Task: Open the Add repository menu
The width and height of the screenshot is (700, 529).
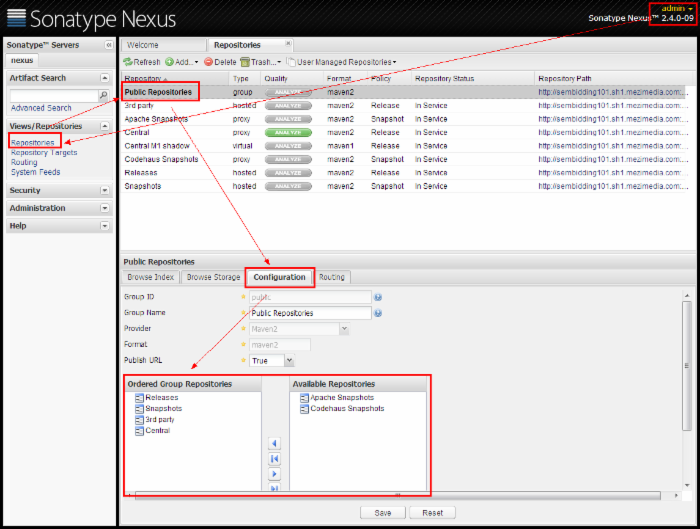Action: pyautogui.click(x=182, y=62)
